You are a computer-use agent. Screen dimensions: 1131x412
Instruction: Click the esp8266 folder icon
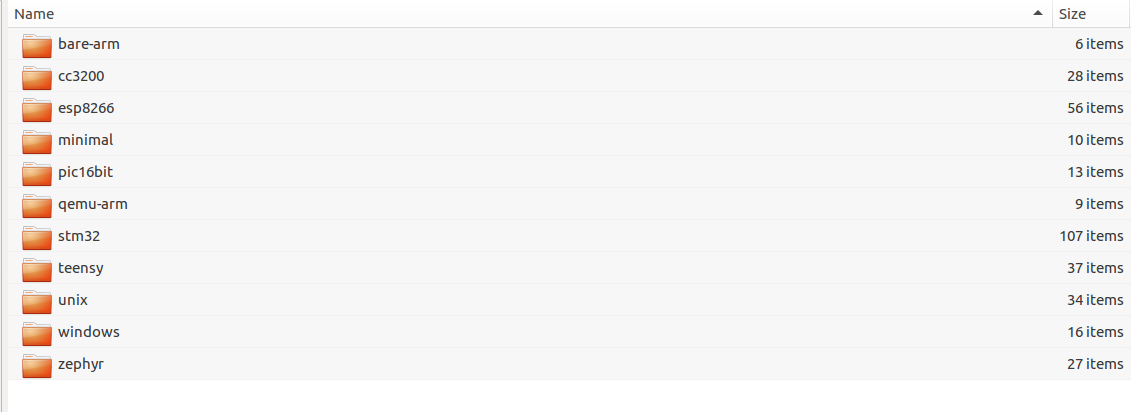coord(36,109)
